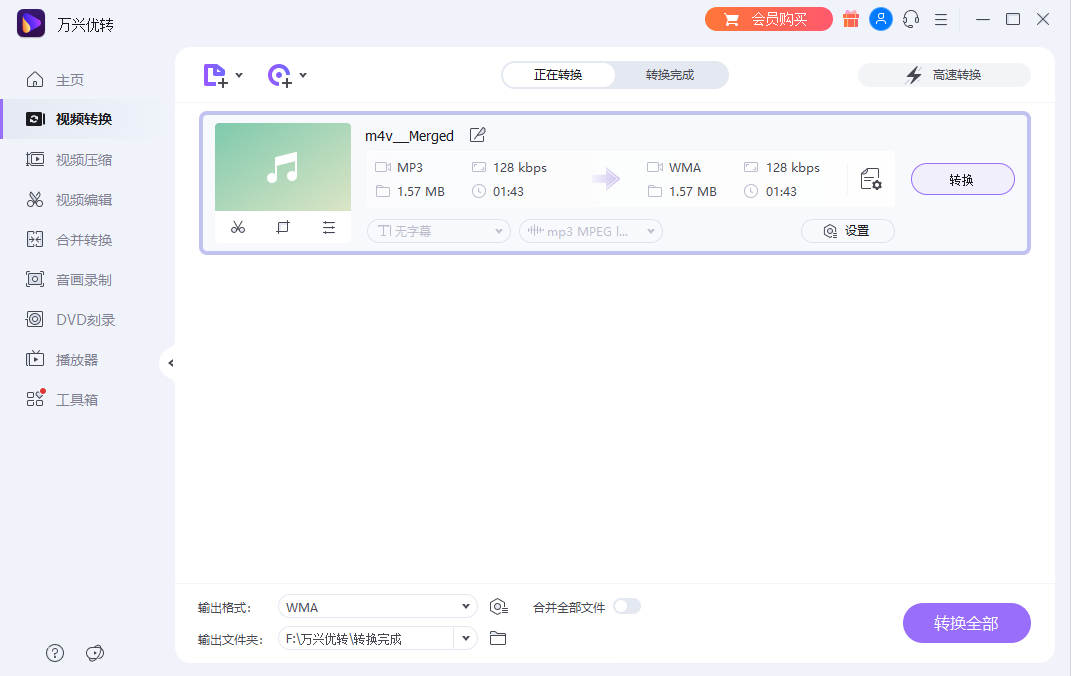This screenshot has width=1071, height=676.
Task: Expand the Load DVD dropdown arrow
Action: (x=303, y=75)
